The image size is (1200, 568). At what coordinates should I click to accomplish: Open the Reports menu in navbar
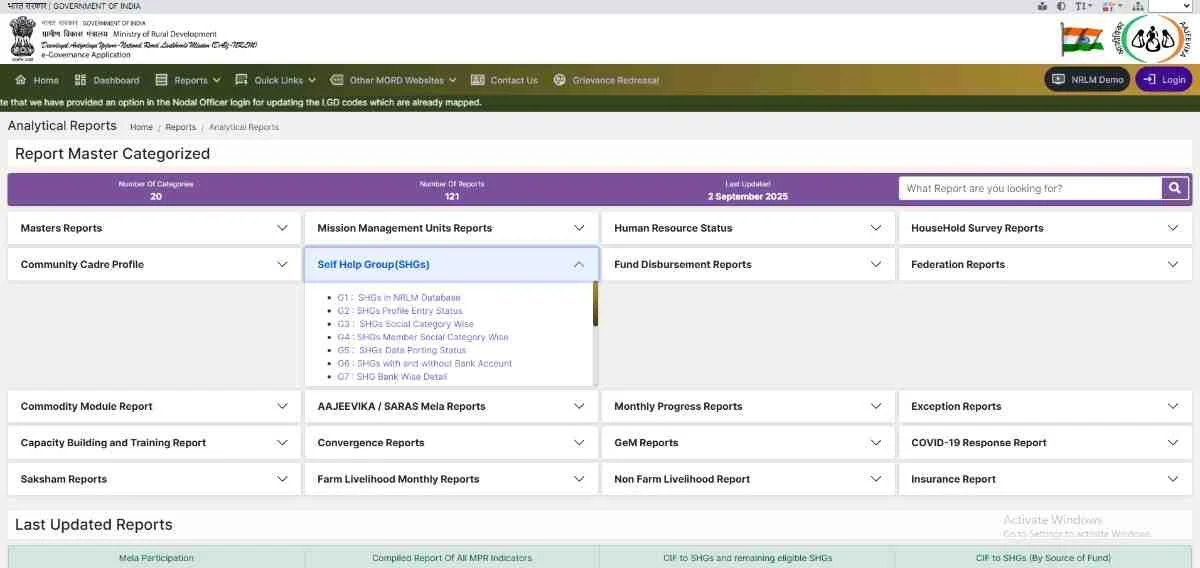click(x=189, y=80)
